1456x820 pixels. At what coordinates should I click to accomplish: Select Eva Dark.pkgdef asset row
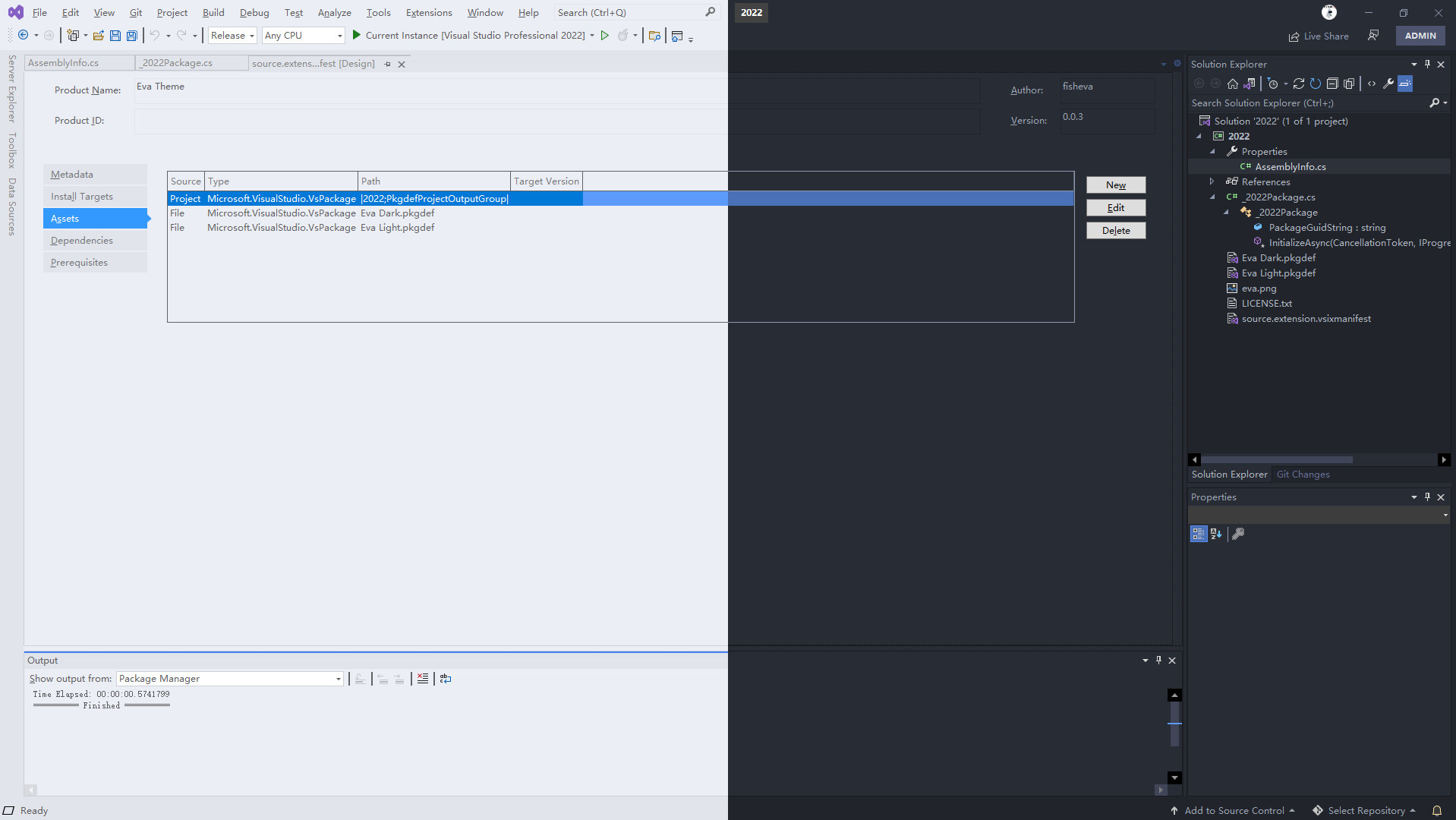click(620, 213)
